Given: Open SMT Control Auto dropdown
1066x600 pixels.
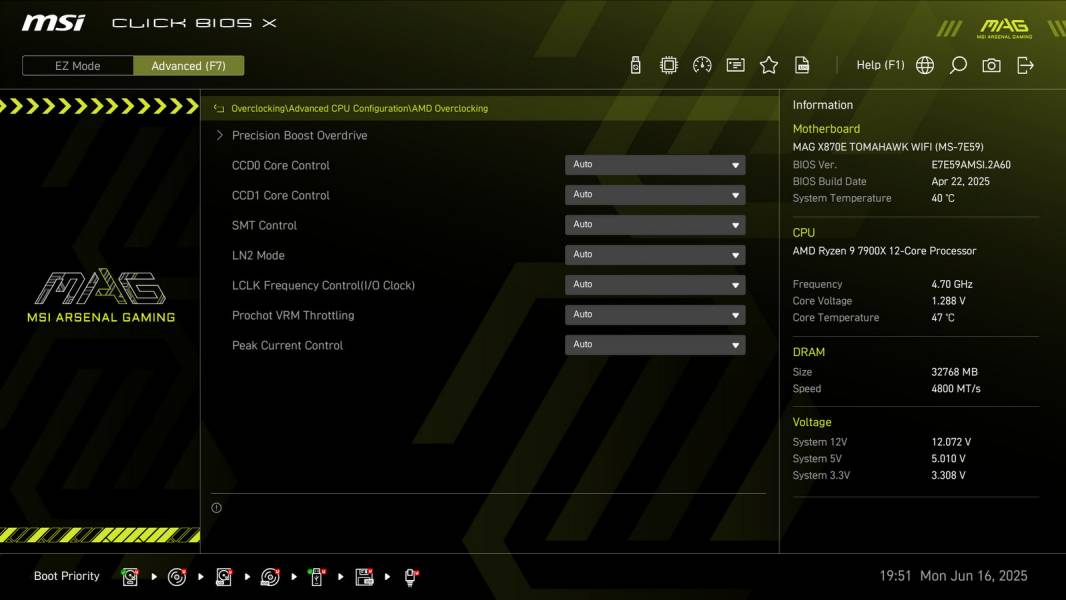Looking at the screenshot, I should point(655,225).
